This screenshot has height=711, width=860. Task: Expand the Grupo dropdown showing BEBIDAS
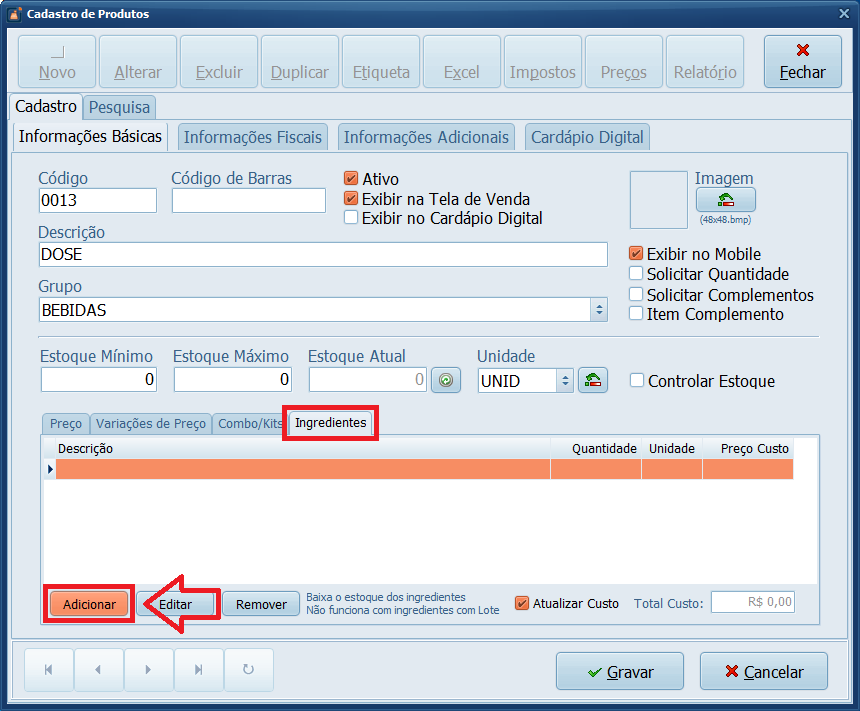(x=599, y=310)
